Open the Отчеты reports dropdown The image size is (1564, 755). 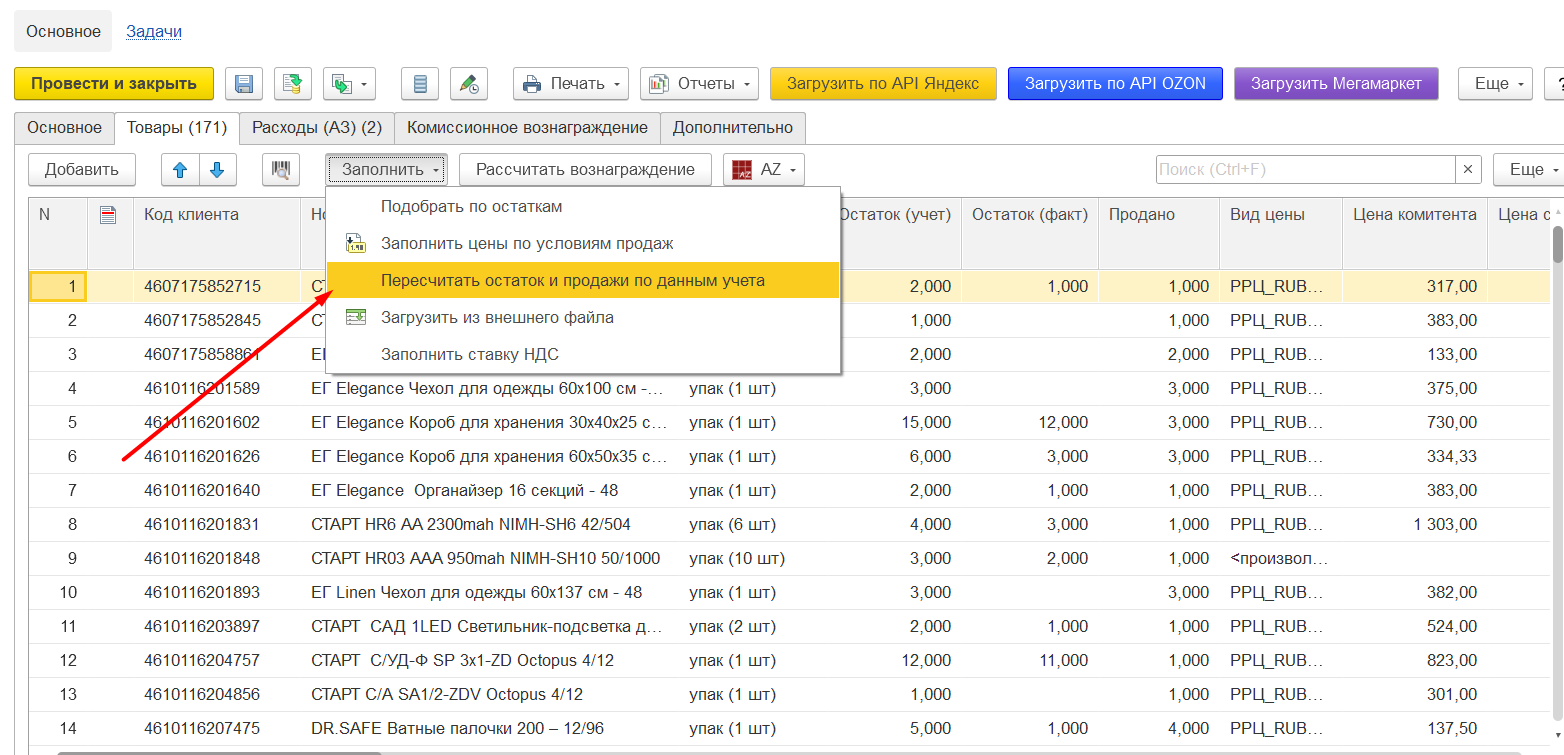pos(699,84)
